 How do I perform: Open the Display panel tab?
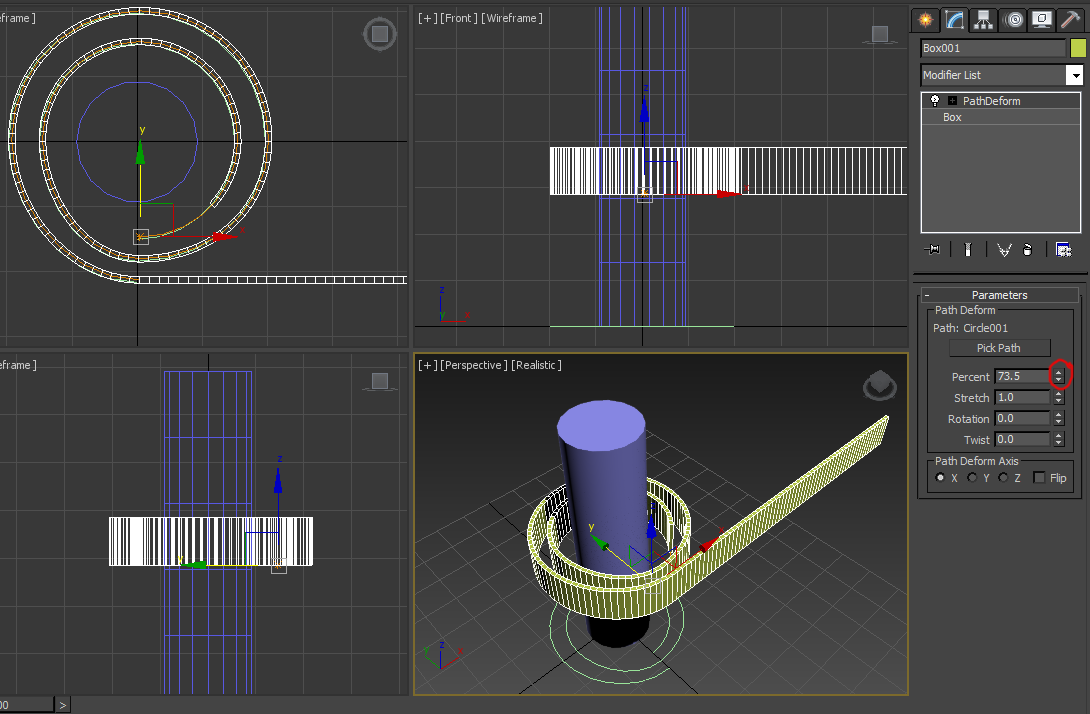(x=1042, y=19)
